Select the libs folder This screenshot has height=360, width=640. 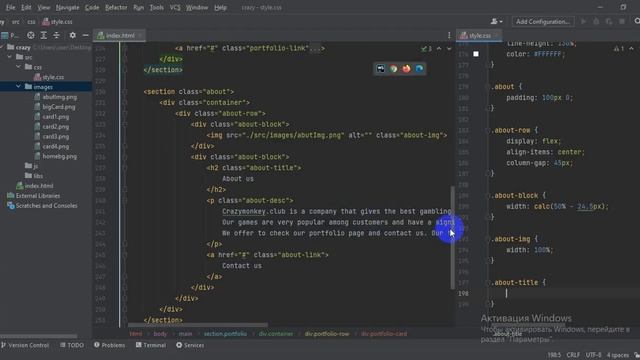[34, 176]
